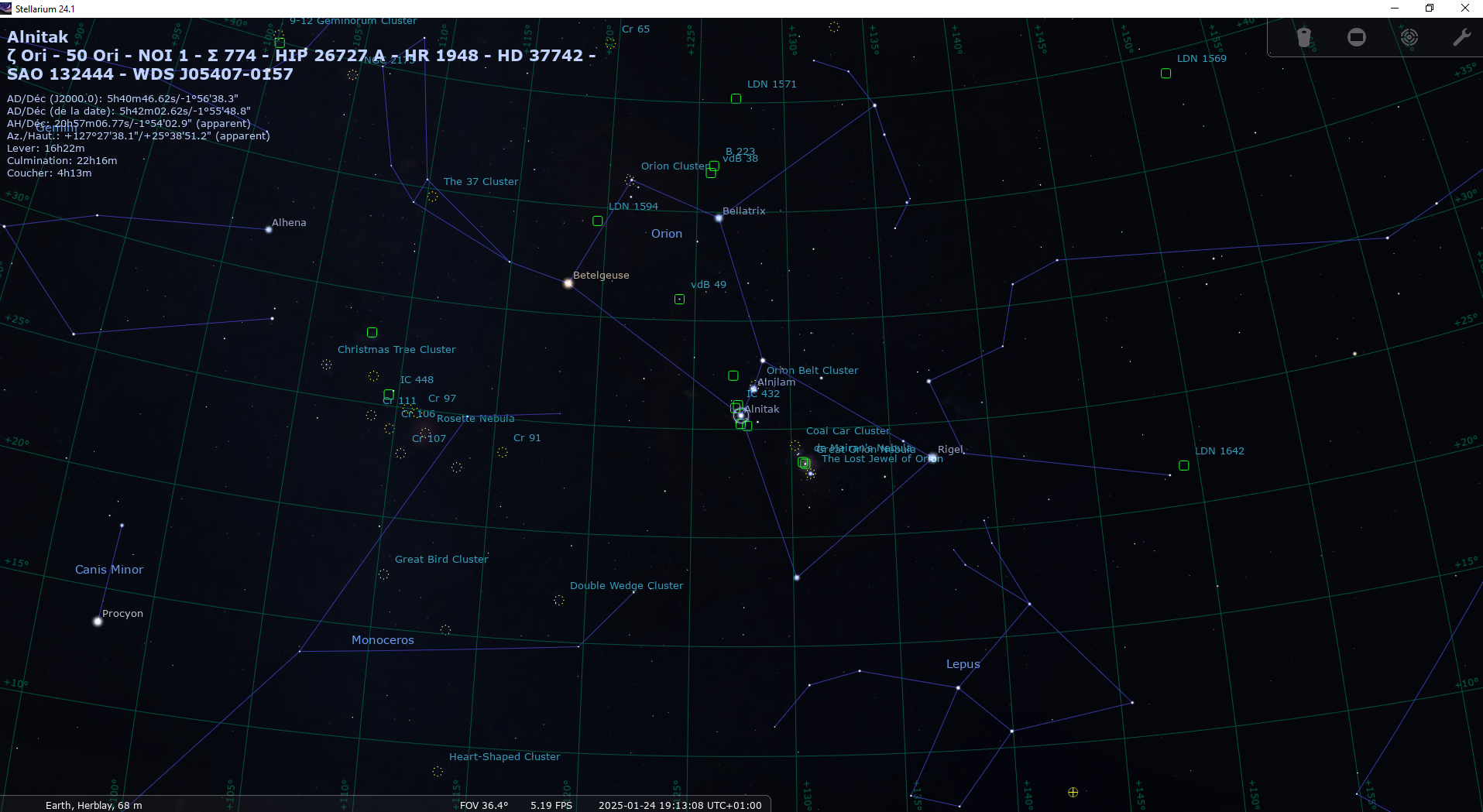The image size is (1483, 812).
Task: Click the 5.19 FPS status entry
Action: coord(551,805)
